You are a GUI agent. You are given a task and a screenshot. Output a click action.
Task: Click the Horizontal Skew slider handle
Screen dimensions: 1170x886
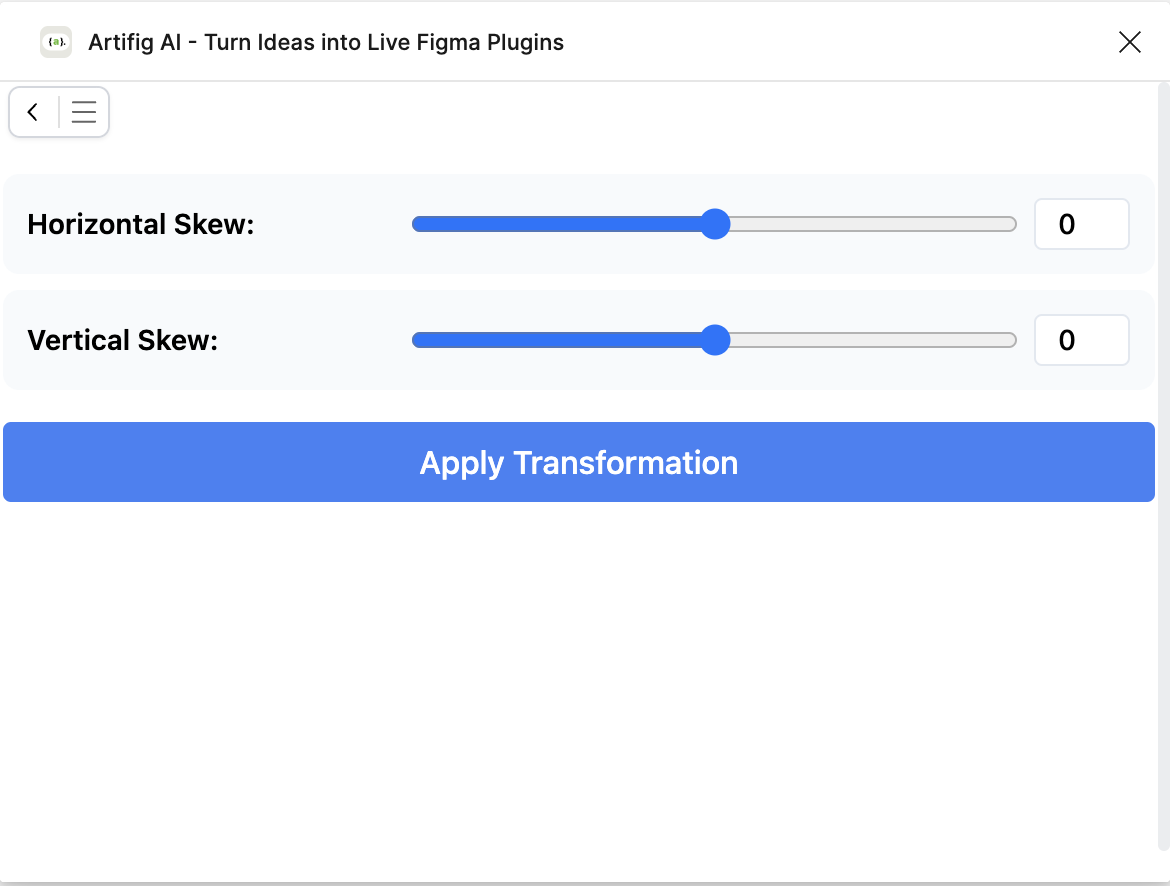(x=714, y=224)
